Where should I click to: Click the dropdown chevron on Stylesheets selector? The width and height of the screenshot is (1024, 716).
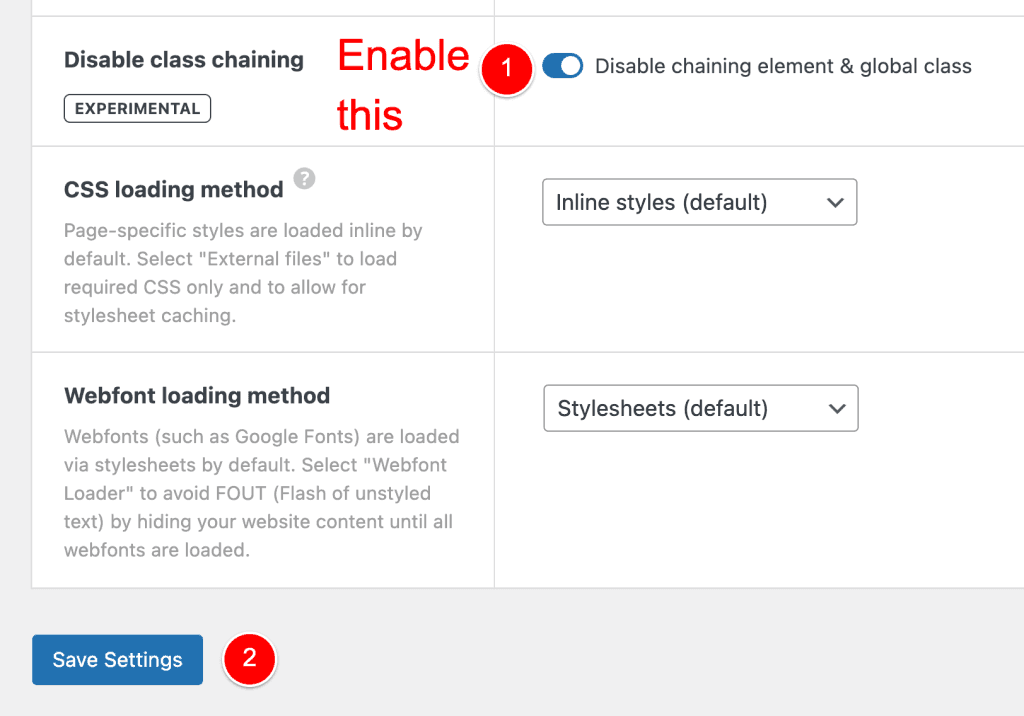click(x=838, y=408)
